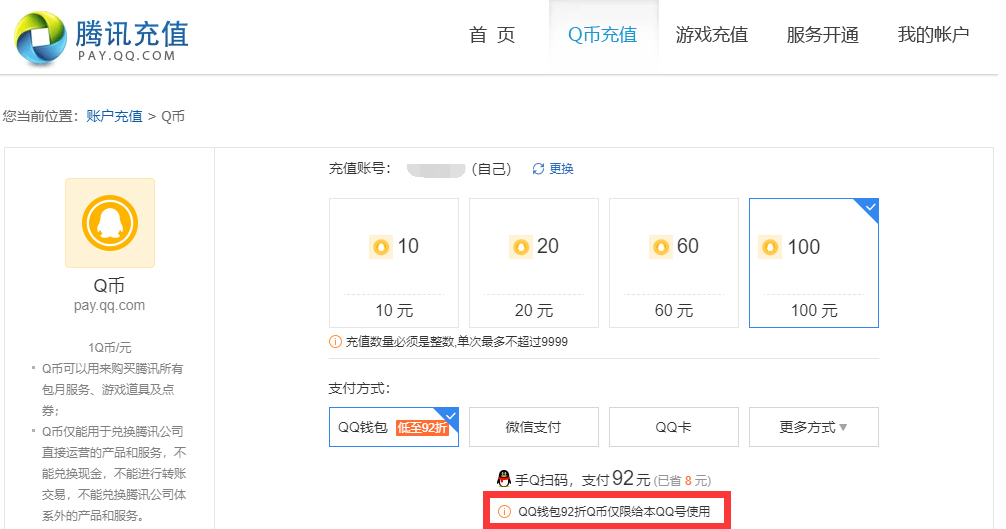Go to the 首页 tab
Viewport: 1006px width, 529px height.
click(x=492, y=35)
